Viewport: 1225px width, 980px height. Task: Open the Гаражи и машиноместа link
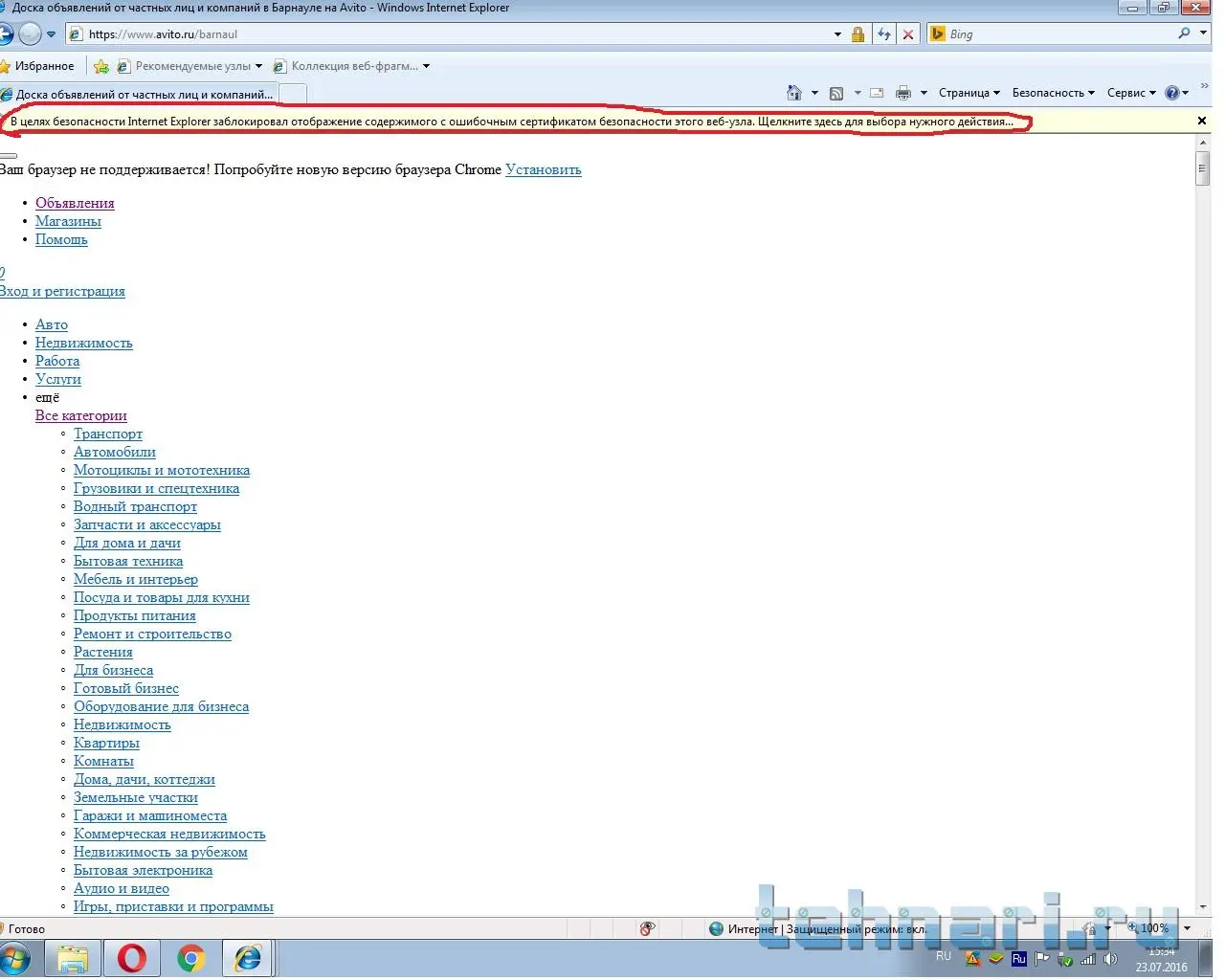coord(150,815)
